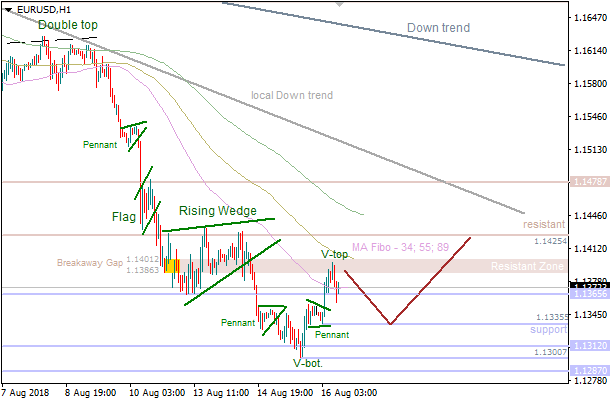Screen dimensions: 610x400
Task: Click the '10 Aug 03:00' time axis label
Action: (159, 392)
